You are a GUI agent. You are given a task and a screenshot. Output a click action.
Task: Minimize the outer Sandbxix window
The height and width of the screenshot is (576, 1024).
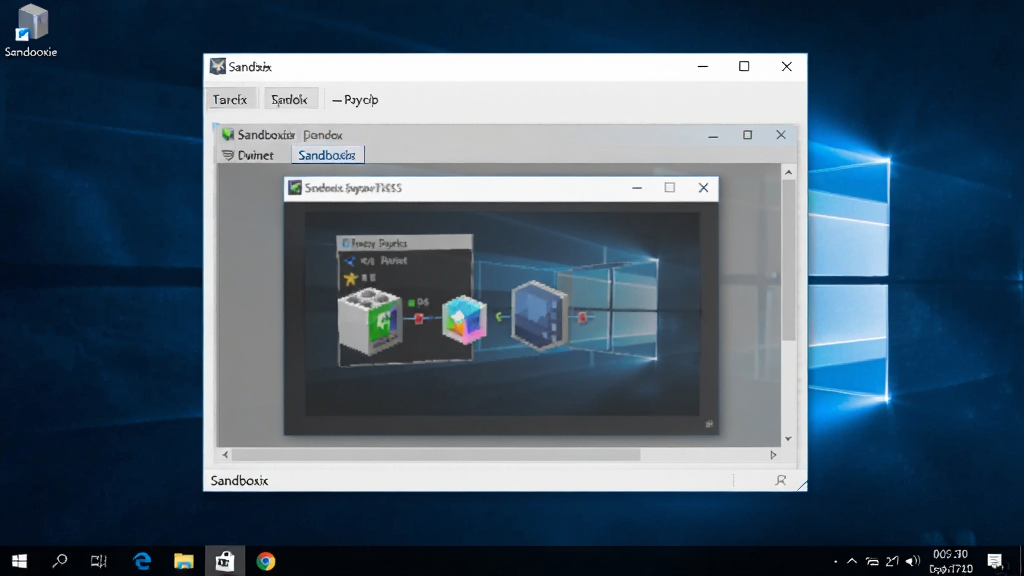coord(703,67)
